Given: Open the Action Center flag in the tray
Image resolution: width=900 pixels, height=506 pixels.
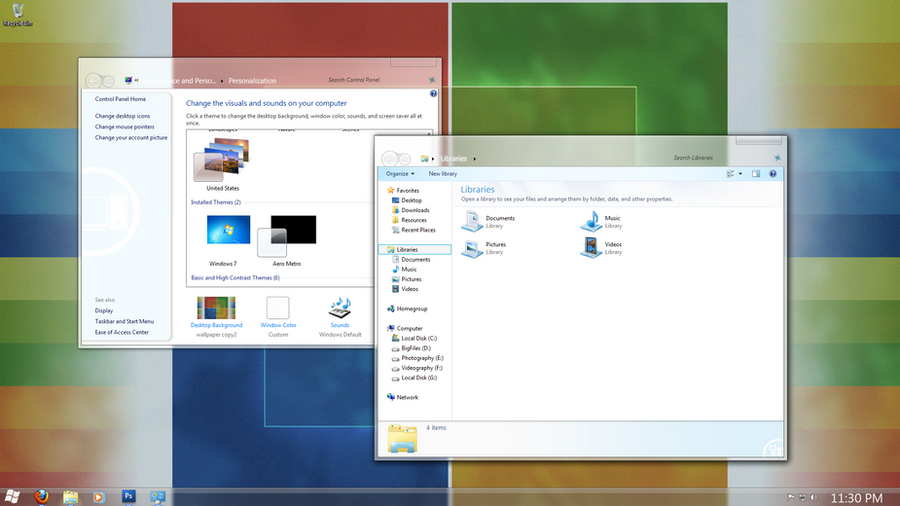Looking at the screenshot, I should tap(791, 497).
